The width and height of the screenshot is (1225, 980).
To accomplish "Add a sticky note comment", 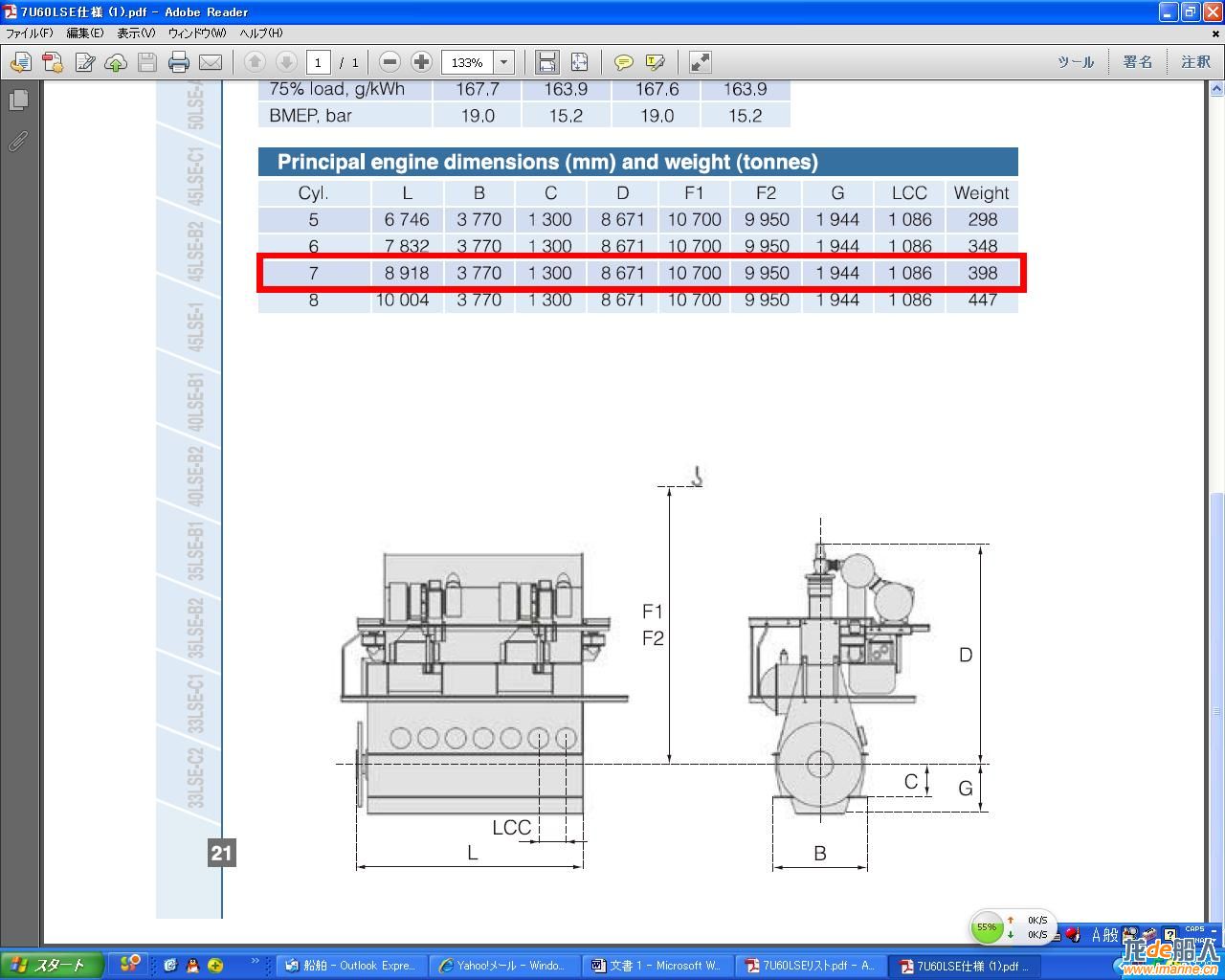I will [623, 62].
